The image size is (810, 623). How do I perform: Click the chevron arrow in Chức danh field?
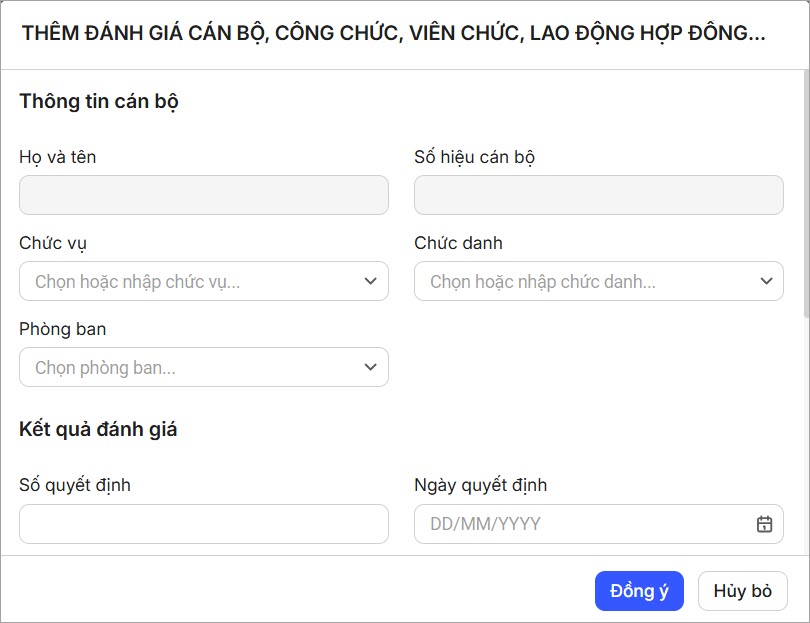pyautogui.click(x=765, y=282)
